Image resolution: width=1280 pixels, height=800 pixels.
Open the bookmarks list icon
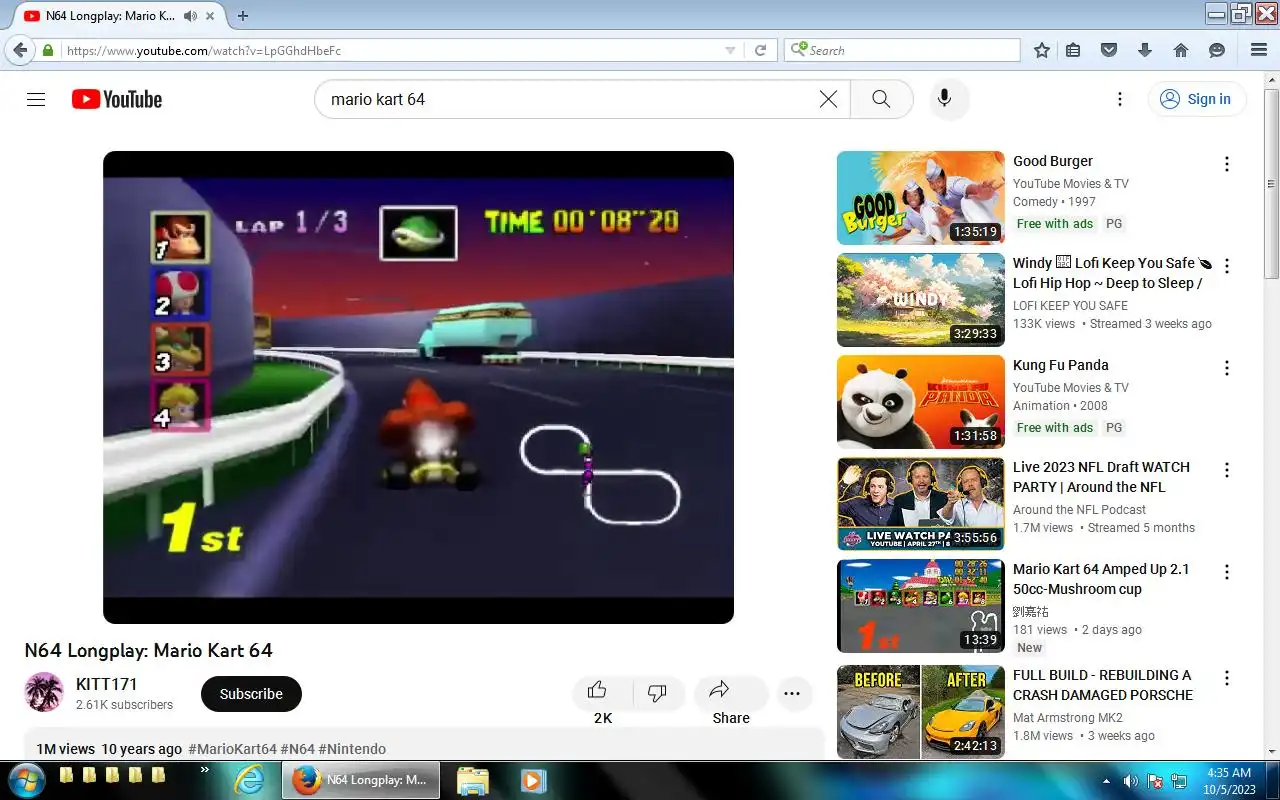(x=1073, y=50)
